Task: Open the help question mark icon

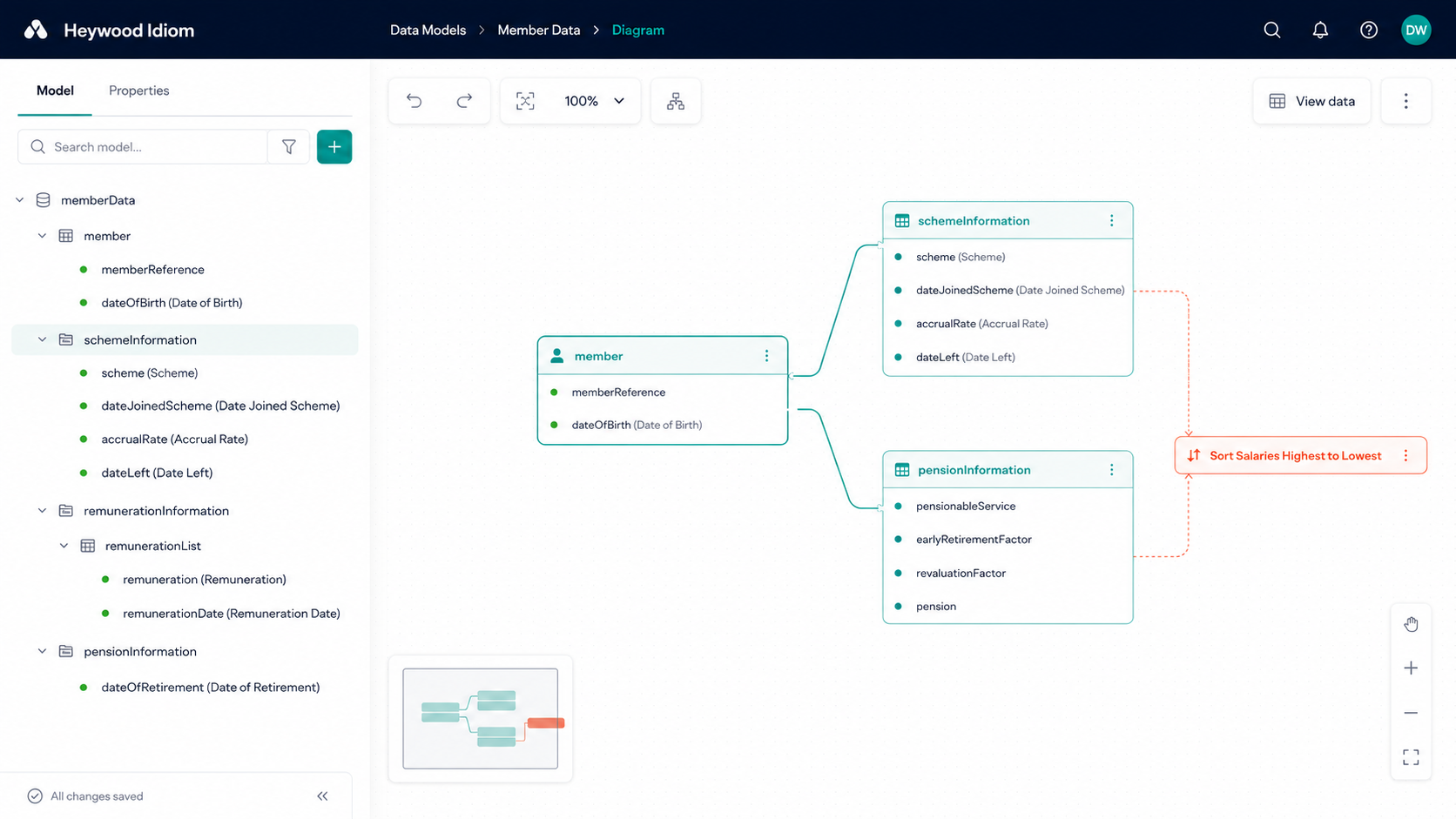Action: (1369, 30)
